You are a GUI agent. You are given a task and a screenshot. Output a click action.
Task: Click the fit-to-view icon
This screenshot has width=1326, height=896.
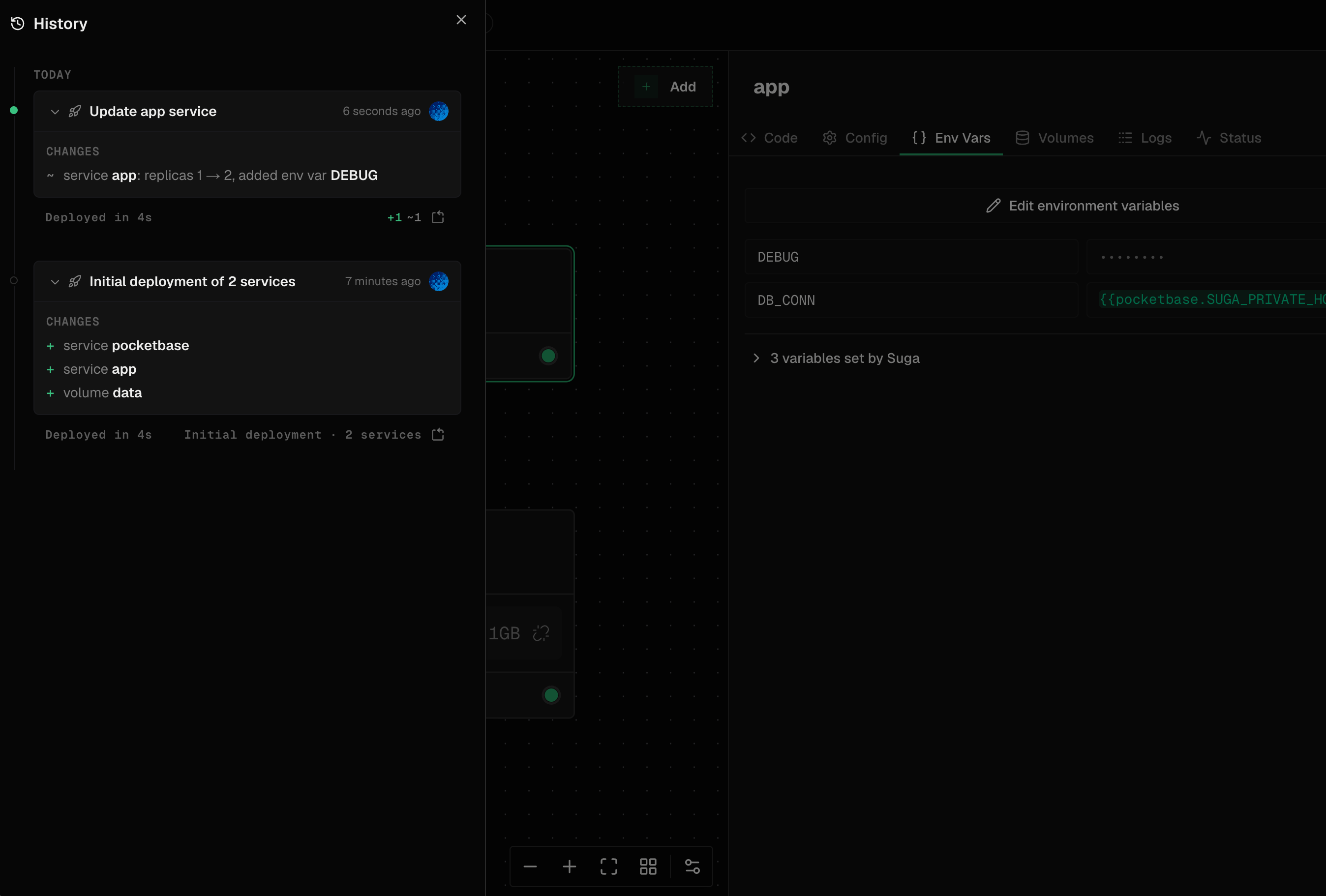pos(609,867)
